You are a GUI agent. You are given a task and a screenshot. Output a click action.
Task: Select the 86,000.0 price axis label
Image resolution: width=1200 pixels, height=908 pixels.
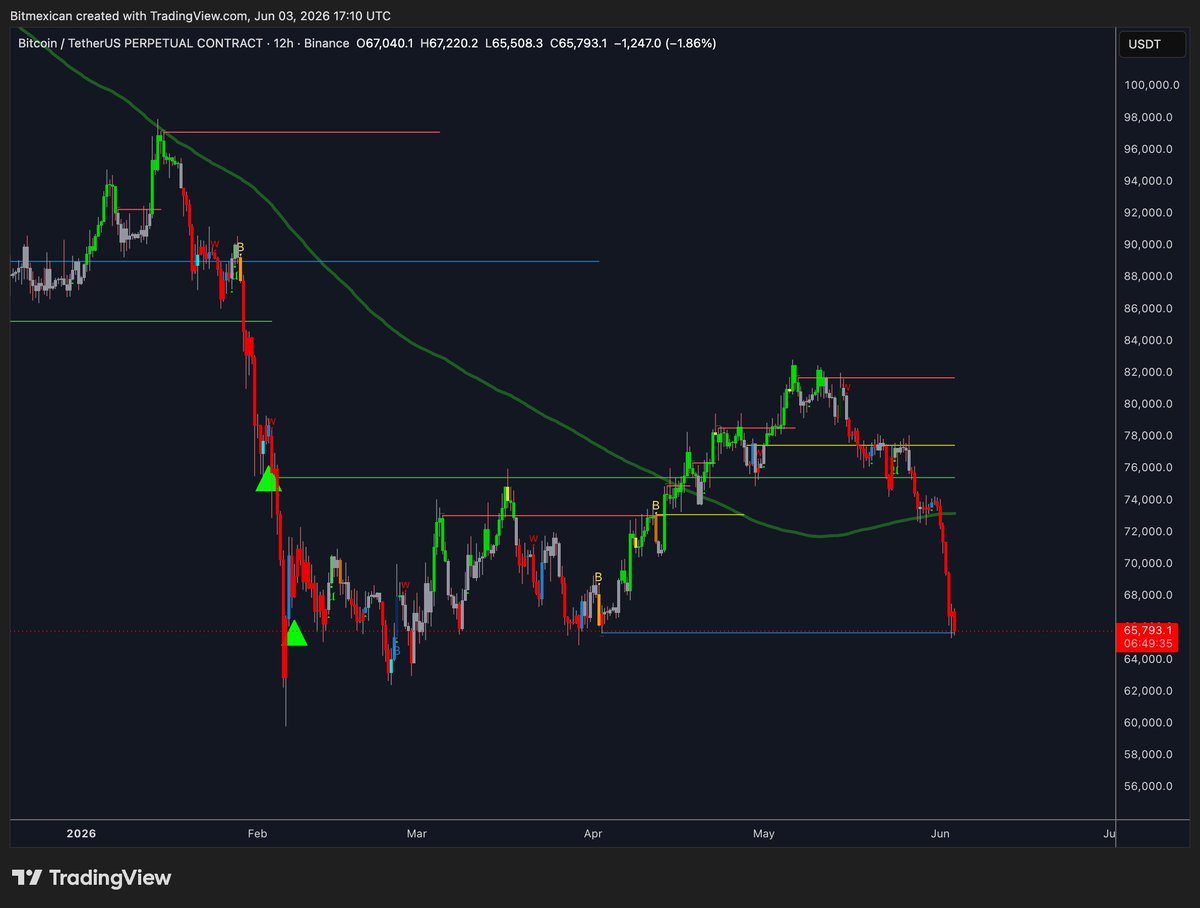point(1150,309)
